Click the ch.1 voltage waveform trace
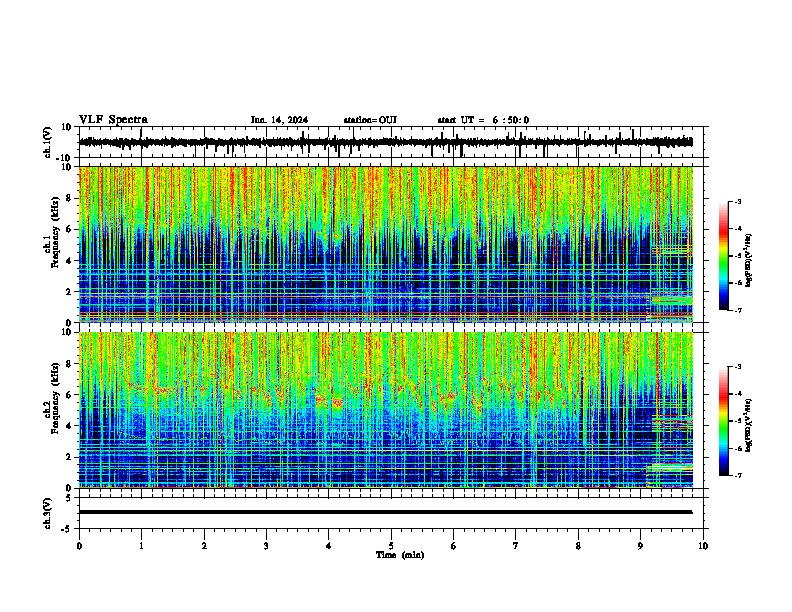 (x=386, y=142)
